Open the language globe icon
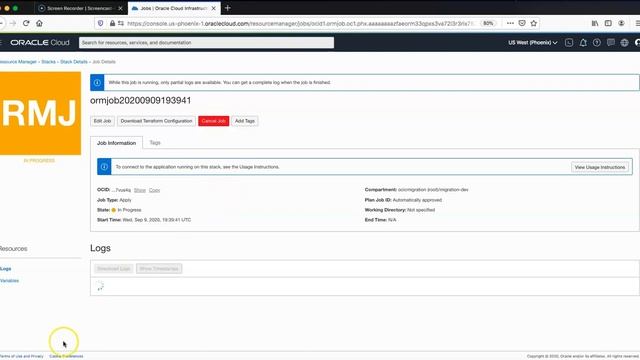This screenshot has width=640, height=360. point(624,42)
